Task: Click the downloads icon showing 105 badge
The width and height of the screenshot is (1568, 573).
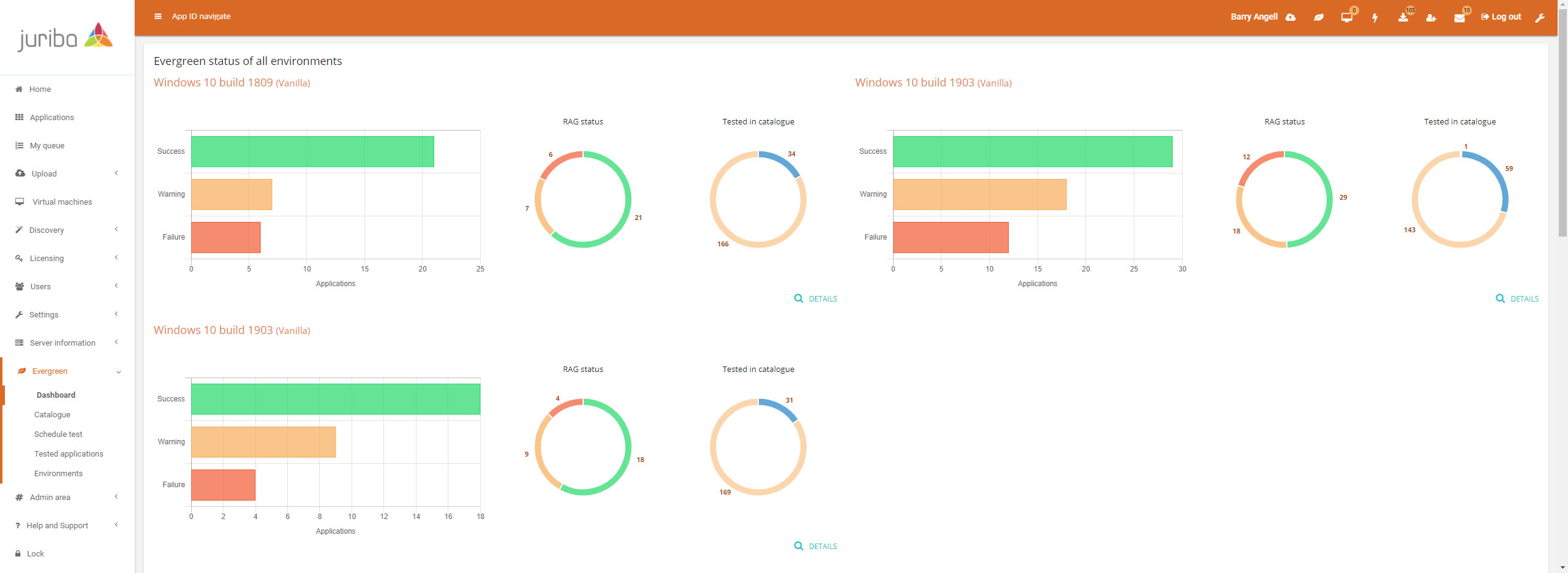Action: pyautogui.click(x=1402, y=17)
